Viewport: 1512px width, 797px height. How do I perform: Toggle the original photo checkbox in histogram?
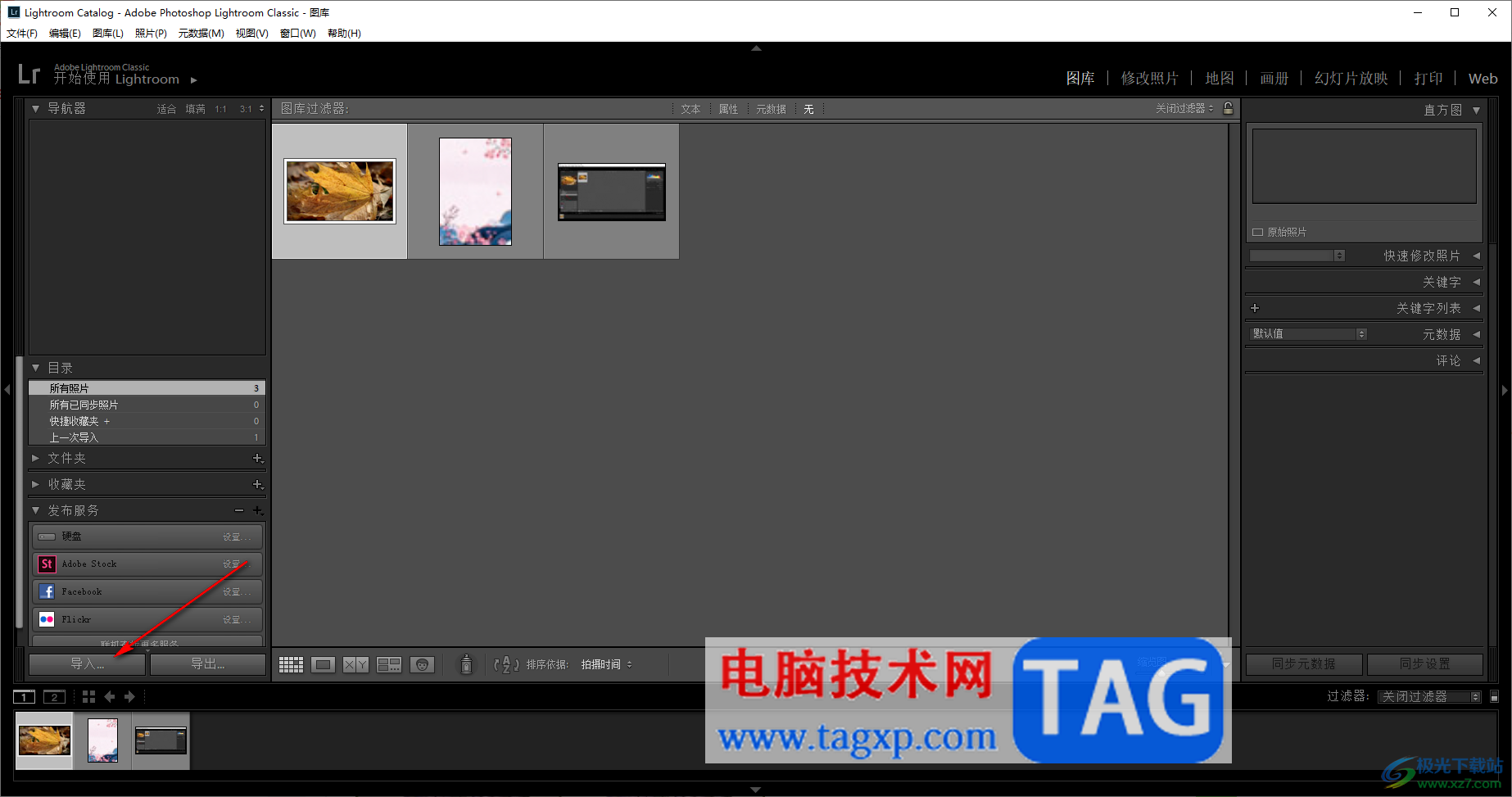coord(1258,232)
